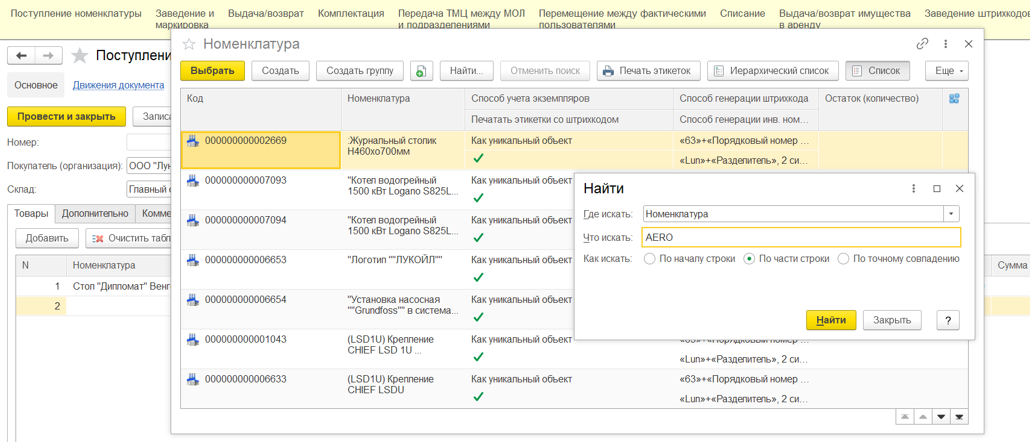Click the item icon of row 000000000007094

pyautogui.click(x=193, y=220)
